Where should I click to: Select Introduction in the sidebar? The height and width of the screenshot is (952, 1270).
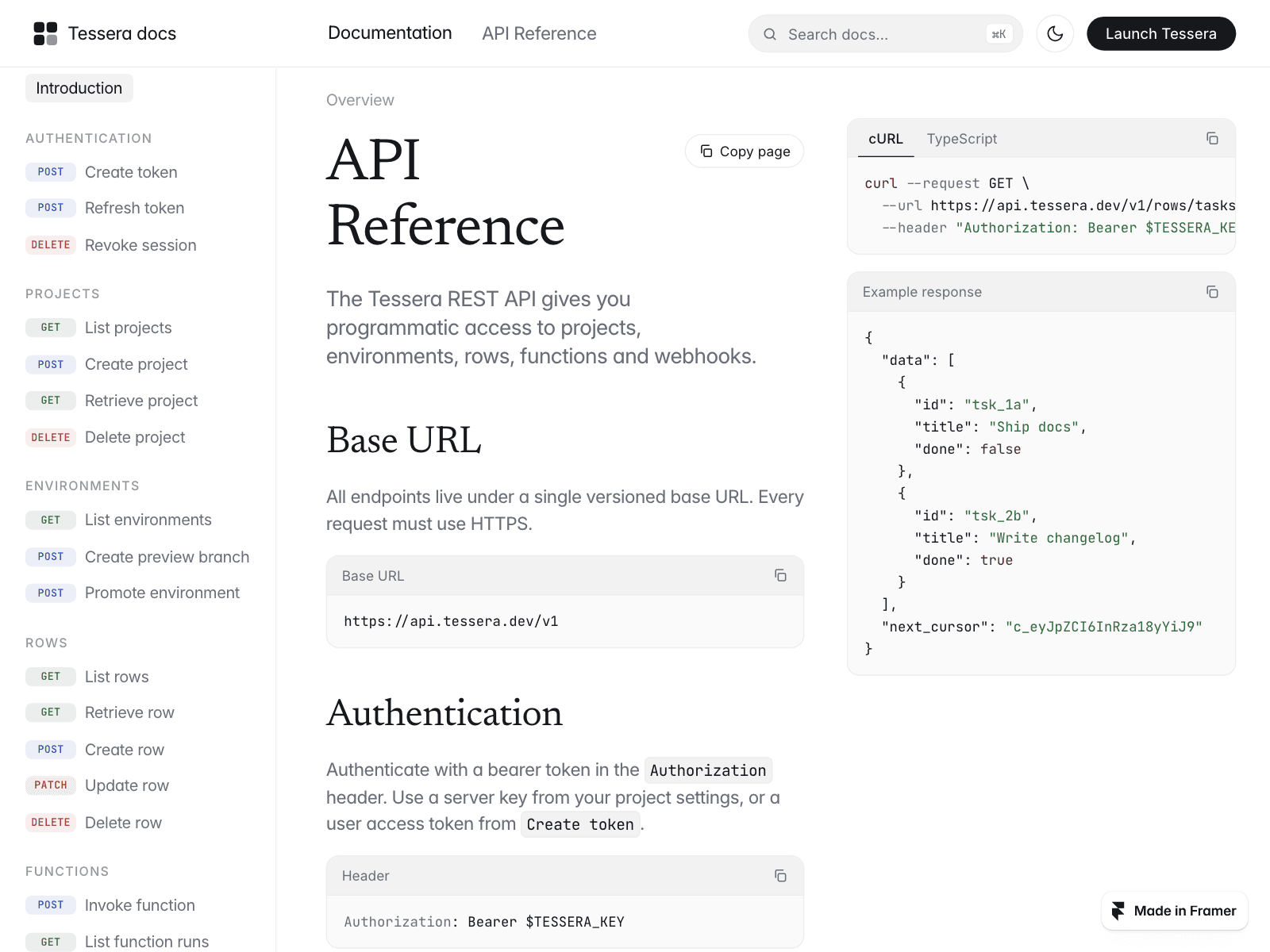79,88
